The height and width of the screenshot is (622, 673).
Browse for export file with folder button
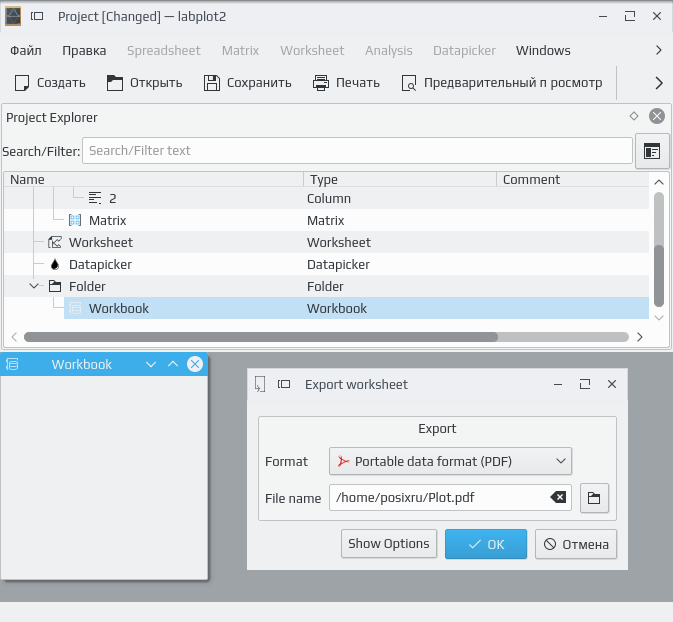coord(594,498)
